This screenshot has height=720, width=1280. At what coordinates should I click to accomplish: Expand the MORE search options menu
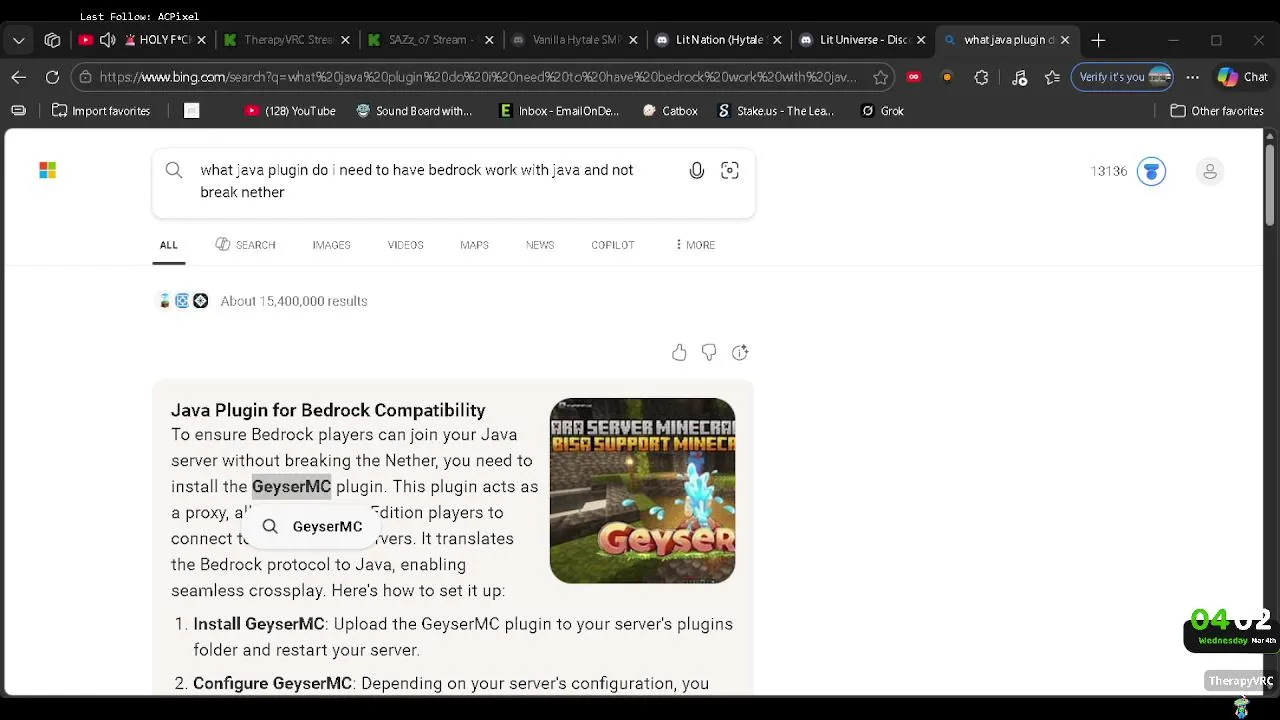694,245
